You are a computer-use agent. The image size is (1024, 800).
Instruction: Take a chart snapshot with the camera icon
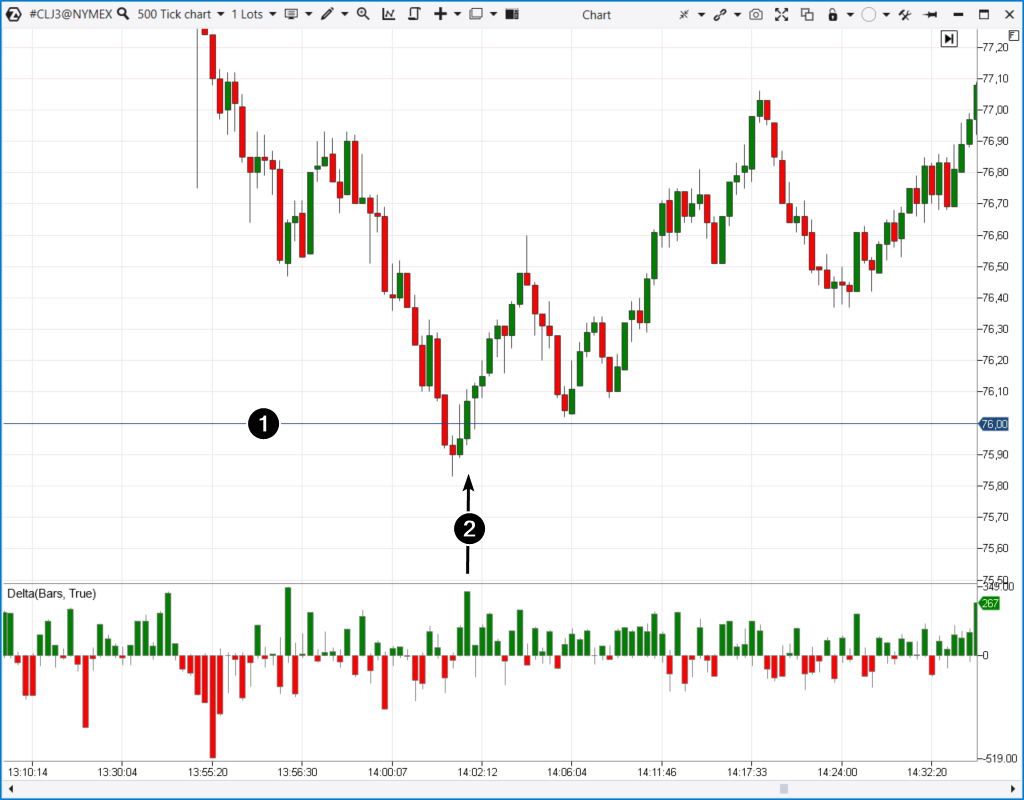756,14
